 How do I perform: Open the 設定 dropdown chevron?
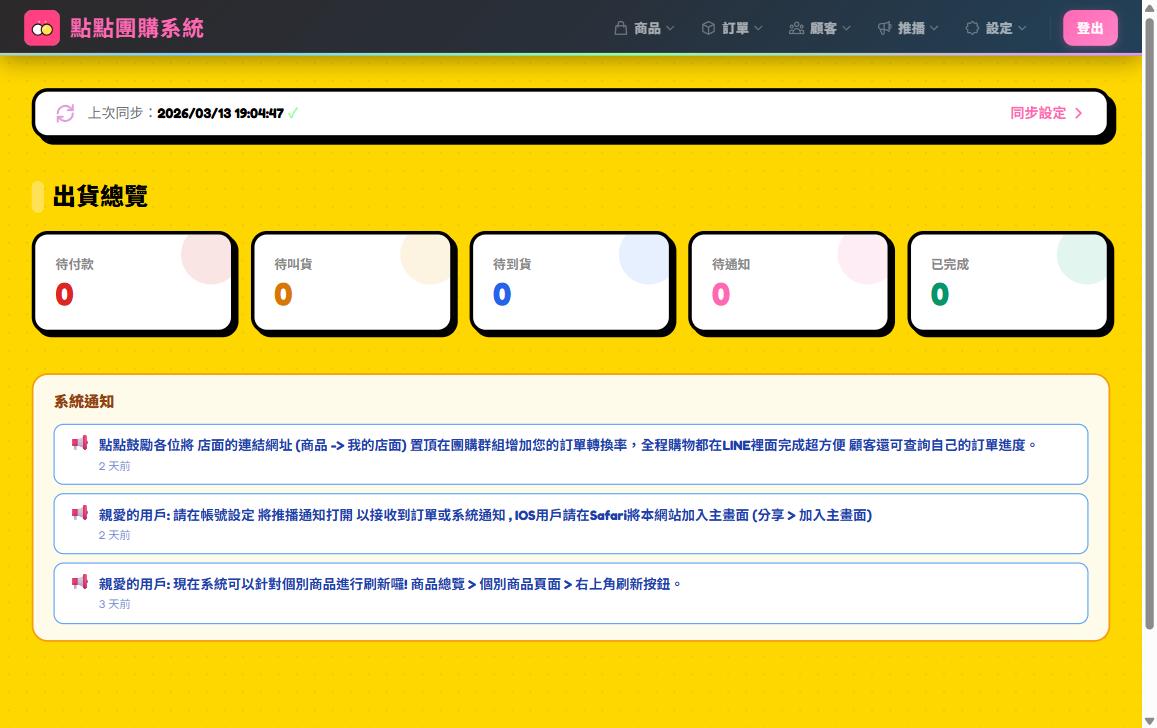point(1022,28)
